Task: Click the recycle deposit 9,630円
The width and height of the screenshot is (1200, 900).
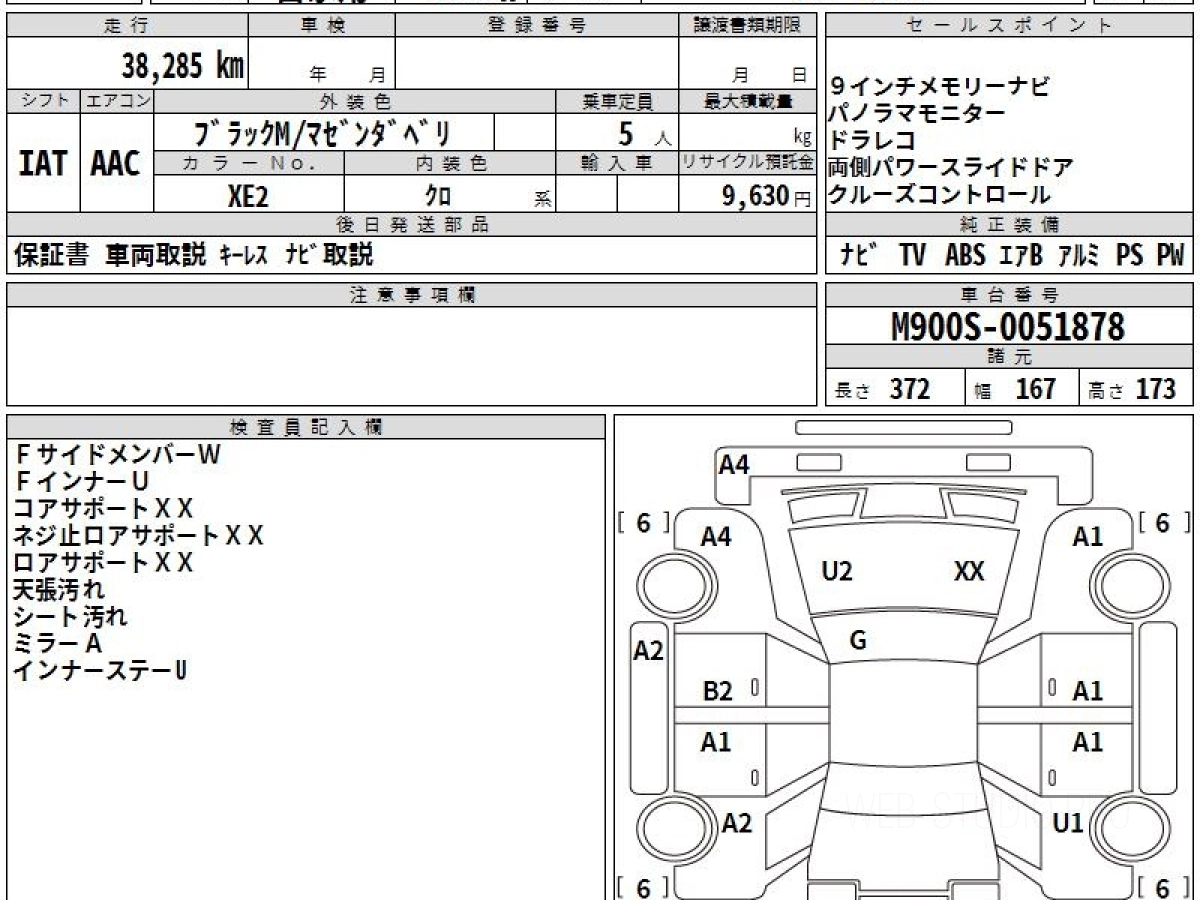Action: (767, 196)
